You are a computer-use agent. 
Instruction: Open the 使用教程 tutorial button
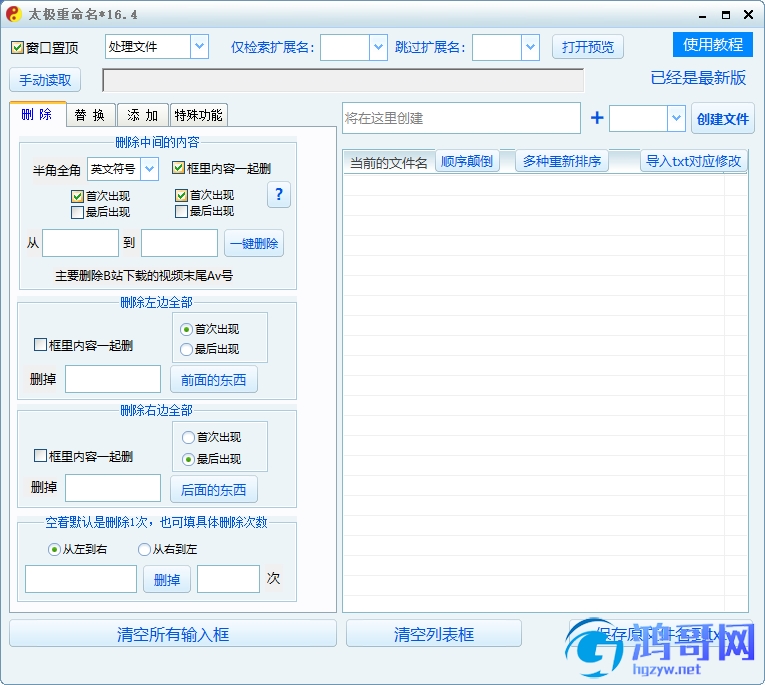pyautogui.click(x=713, y=44)
